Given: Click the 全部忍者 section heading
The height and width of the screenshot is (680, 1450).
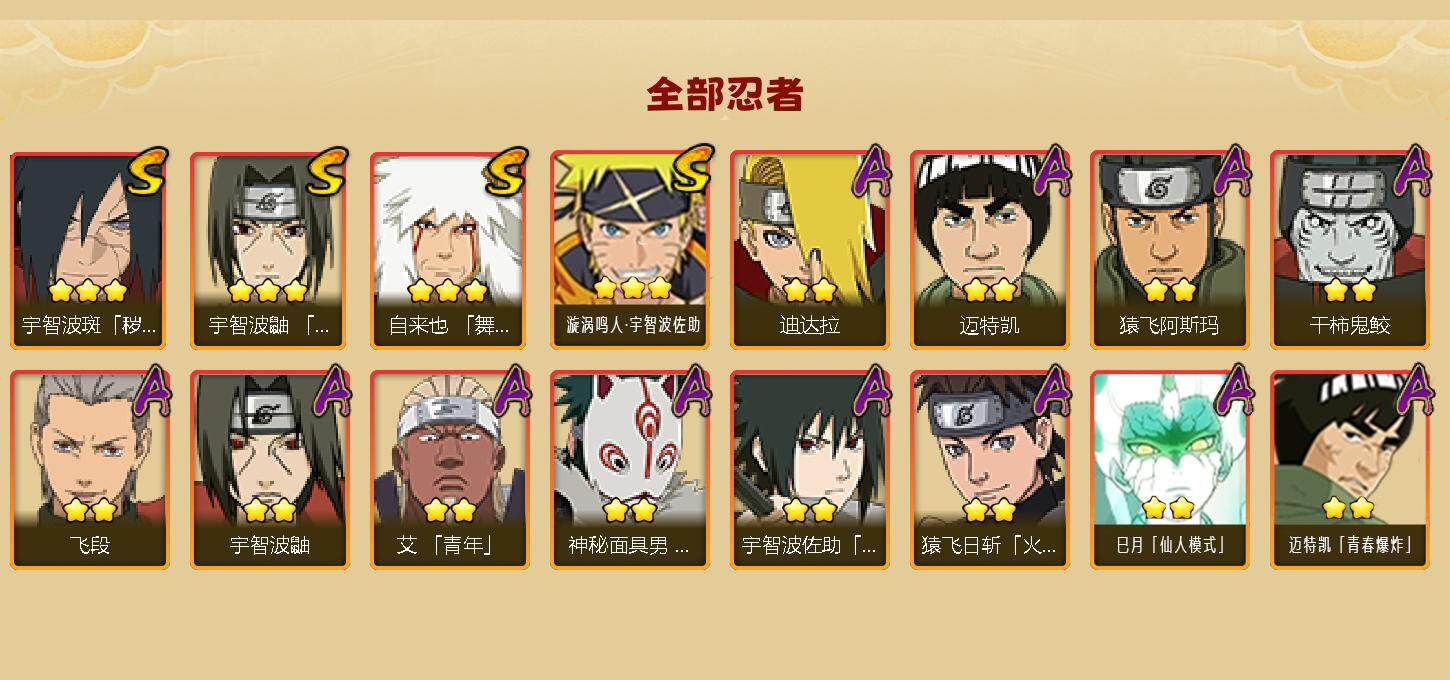Looking at the screenshot, I should 725,94.
